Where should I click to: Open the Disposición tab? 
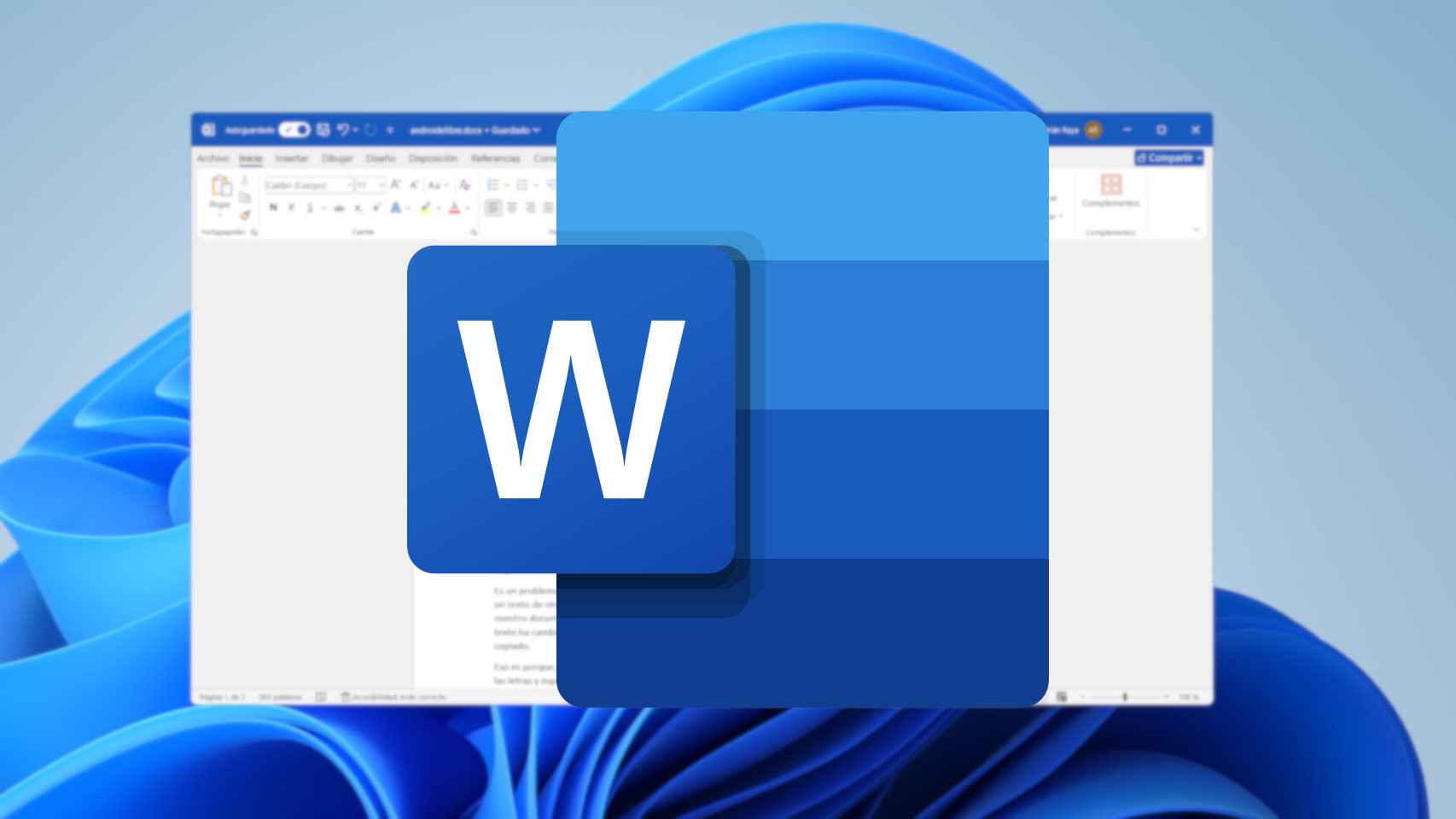click(433, 159)
